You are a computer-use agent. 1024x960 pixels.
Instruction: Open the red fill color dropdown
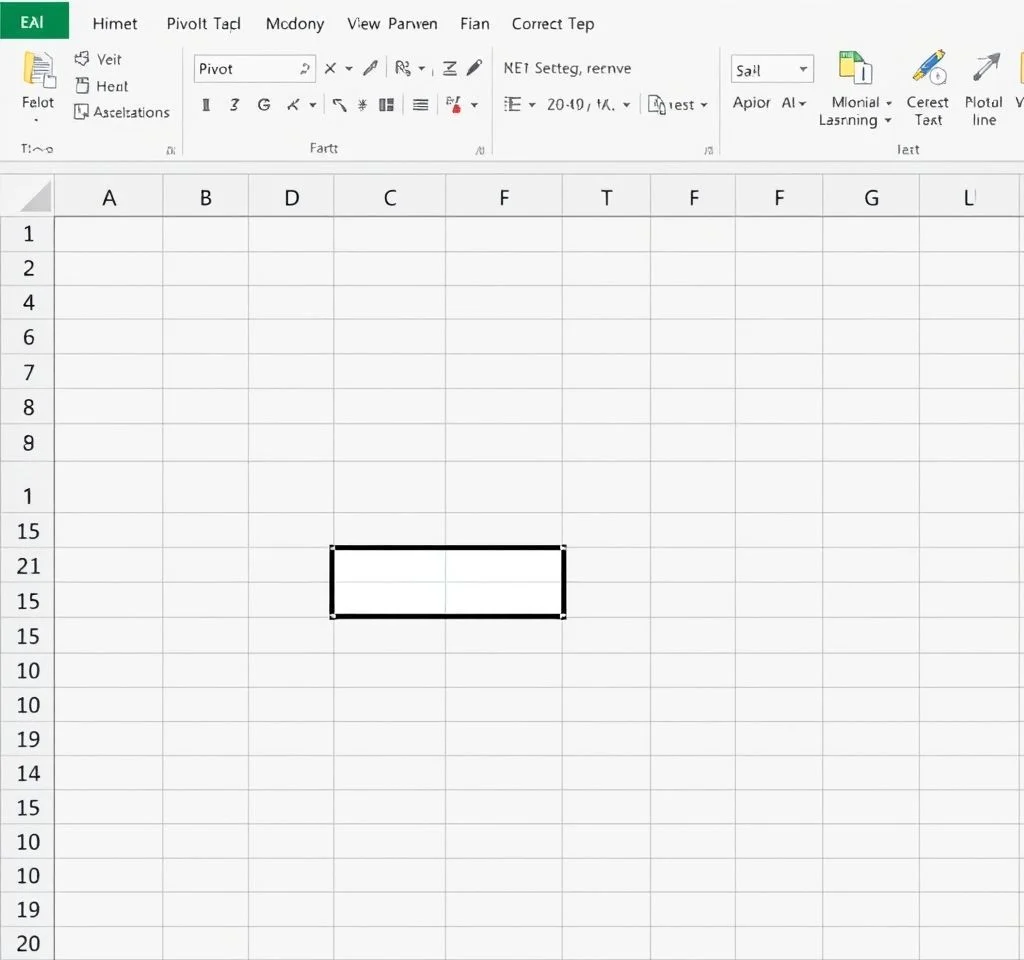[474, 104]
